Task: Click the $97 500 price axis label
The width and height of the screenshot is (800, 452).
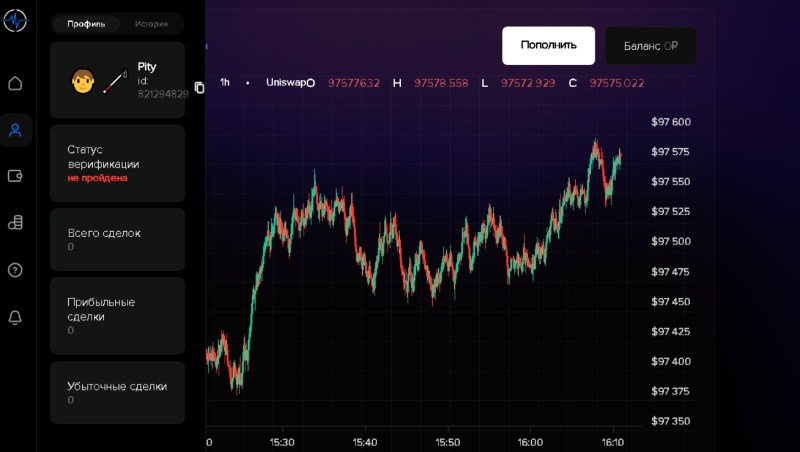Action: pos(671,241)
